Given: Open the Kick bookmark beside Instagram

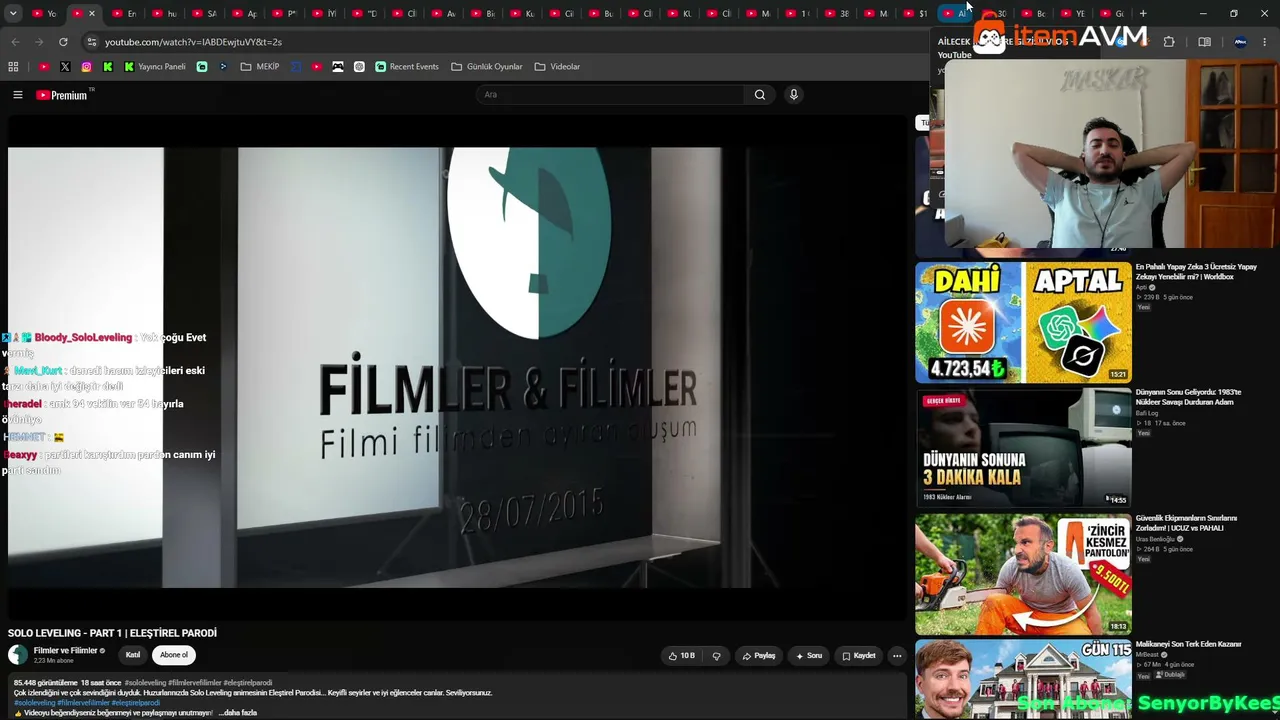Looking at the screenshot, I should point(108,67).
